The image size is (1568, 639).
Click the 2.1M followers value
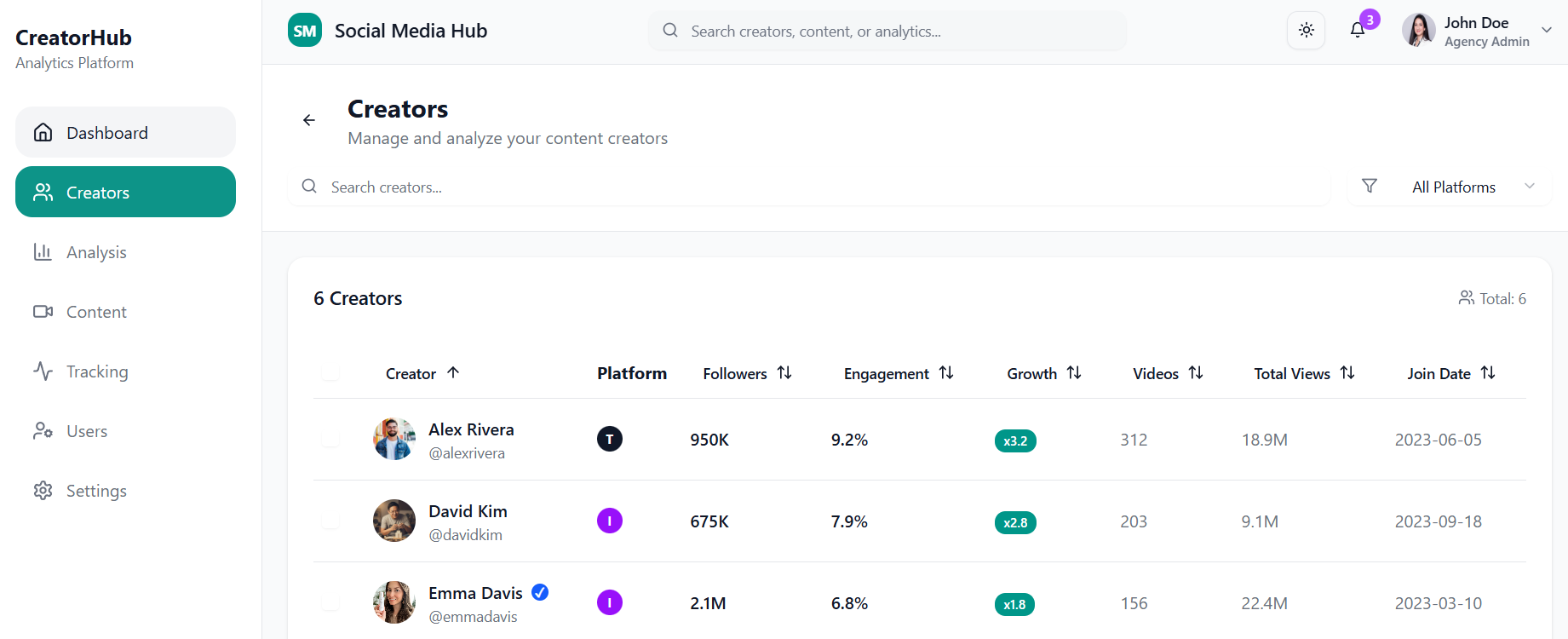click(708, 603)
